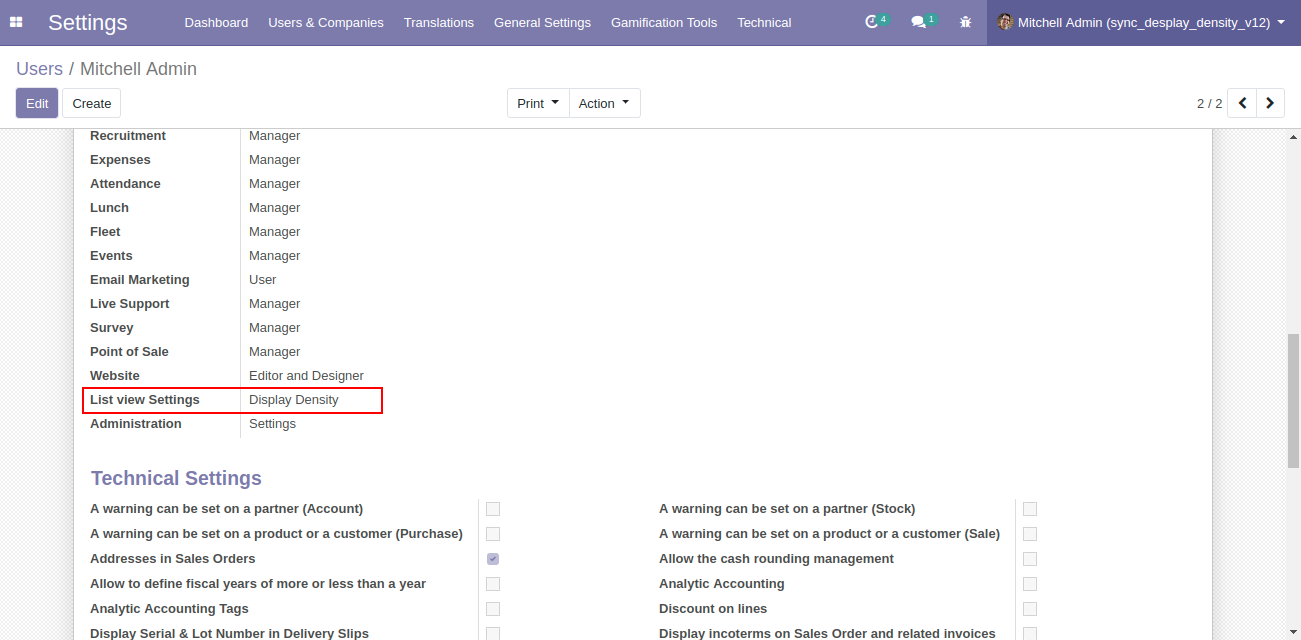Click the Live Support label
The width and height of the screenshot is (1301, 640).
[x=130, y=304]
